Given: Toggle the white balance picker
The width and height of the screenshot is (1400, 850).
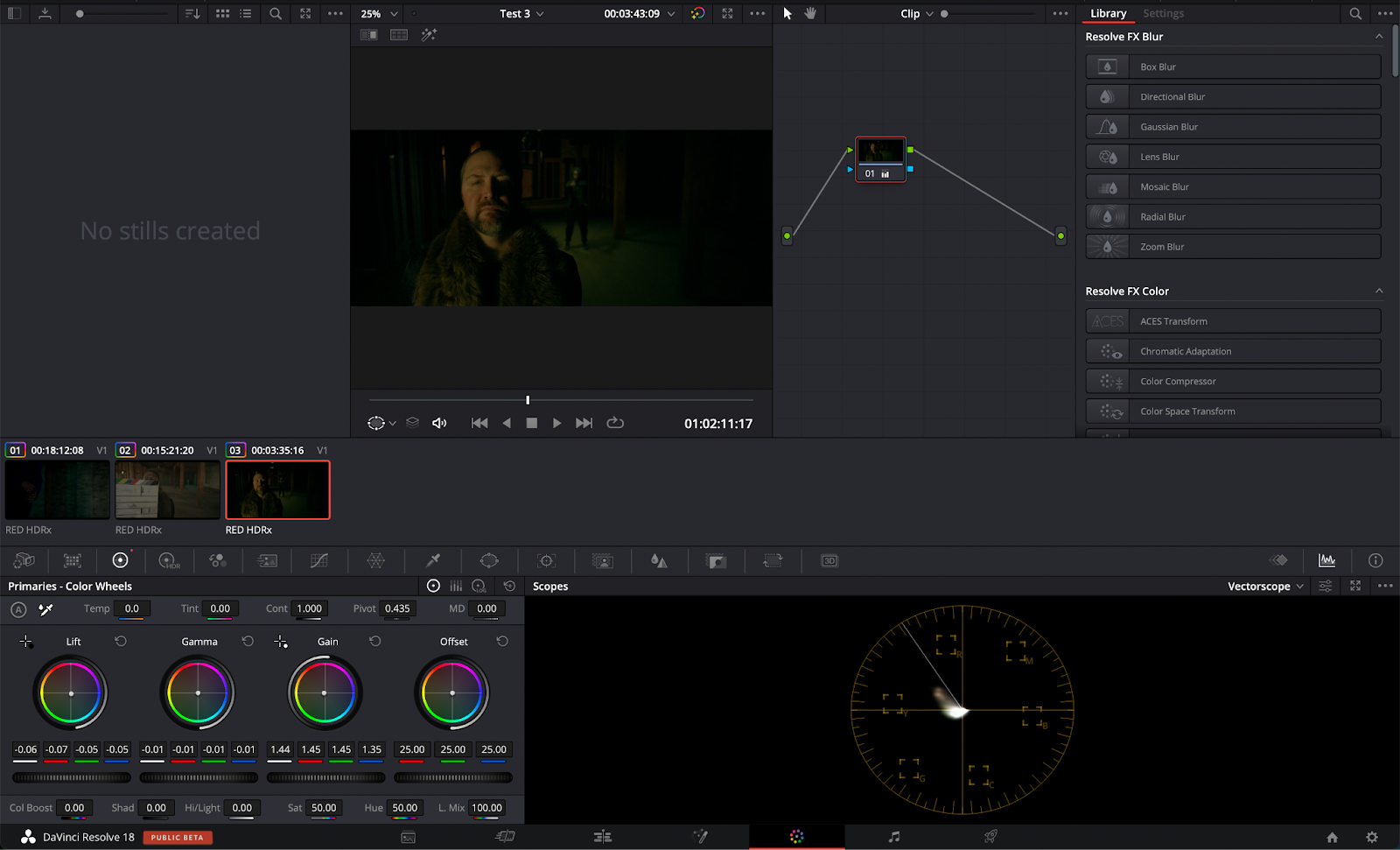Looking at the screenshot, I should (x=45, y=609).
